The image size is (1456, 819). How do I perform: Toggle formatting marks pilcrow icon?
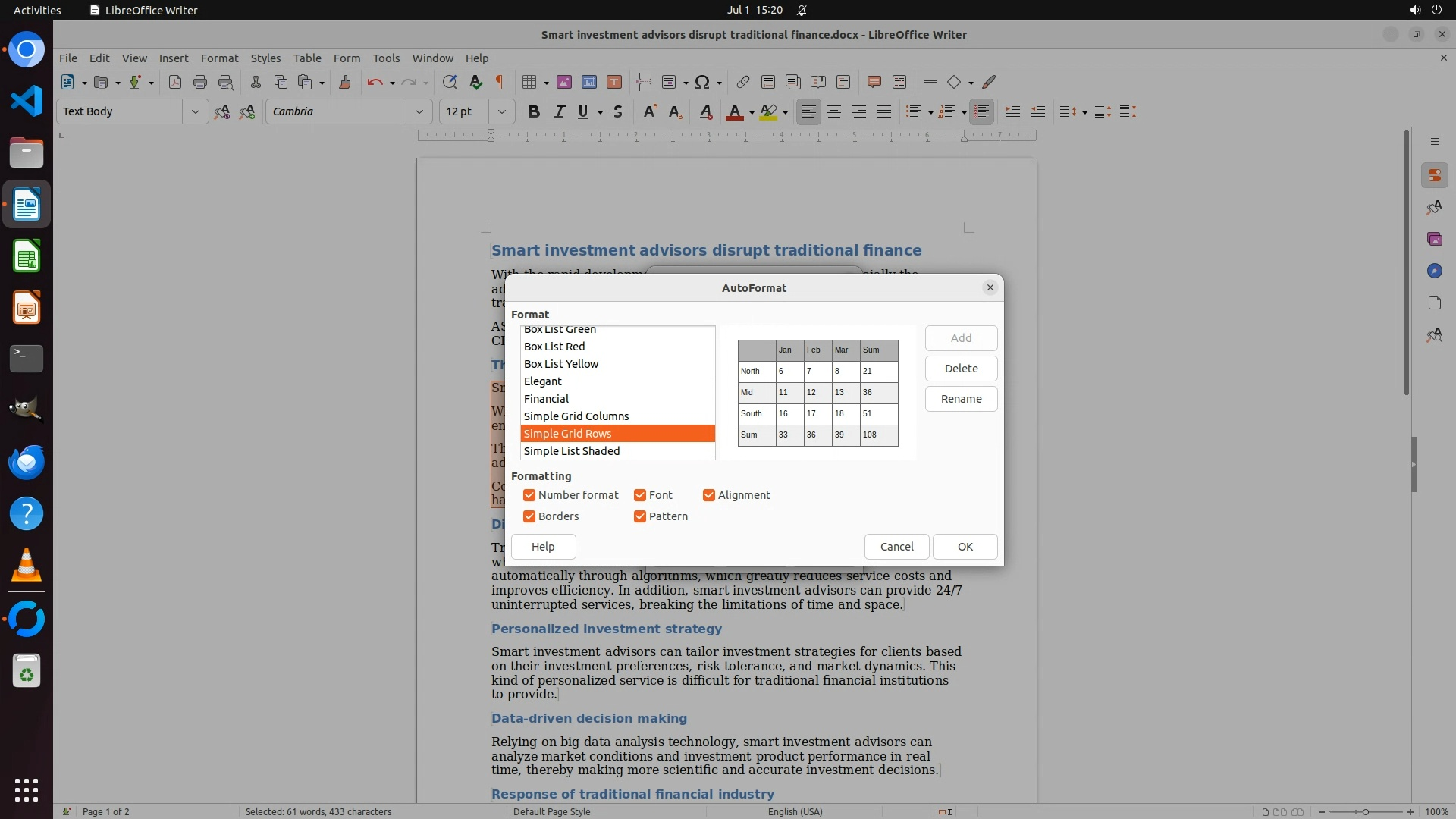[x=500, y=82]
